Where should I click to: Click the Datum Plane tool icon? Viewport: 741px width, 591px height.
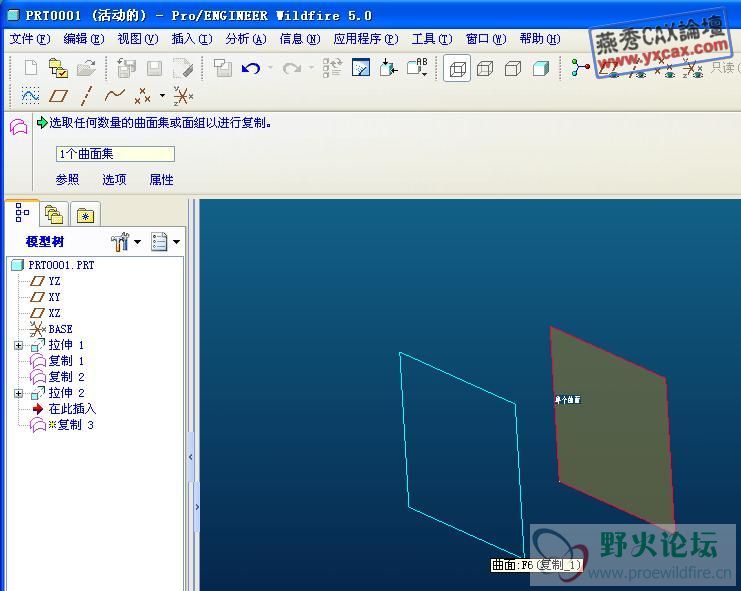(58, 96)
